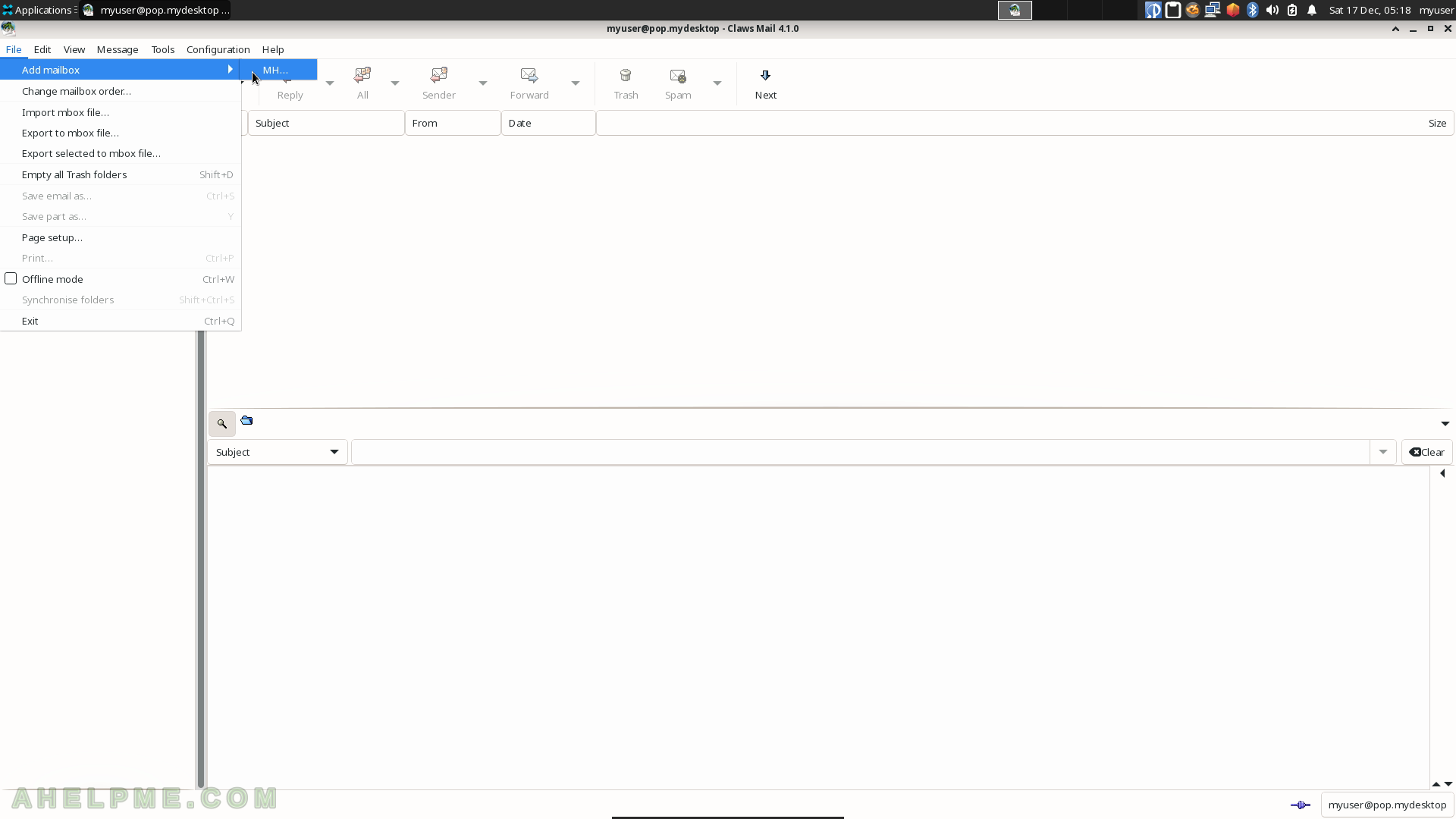The image size is (1456, 819).
Task: Click the power manager battery icon
Action: tap(1292, 10)
